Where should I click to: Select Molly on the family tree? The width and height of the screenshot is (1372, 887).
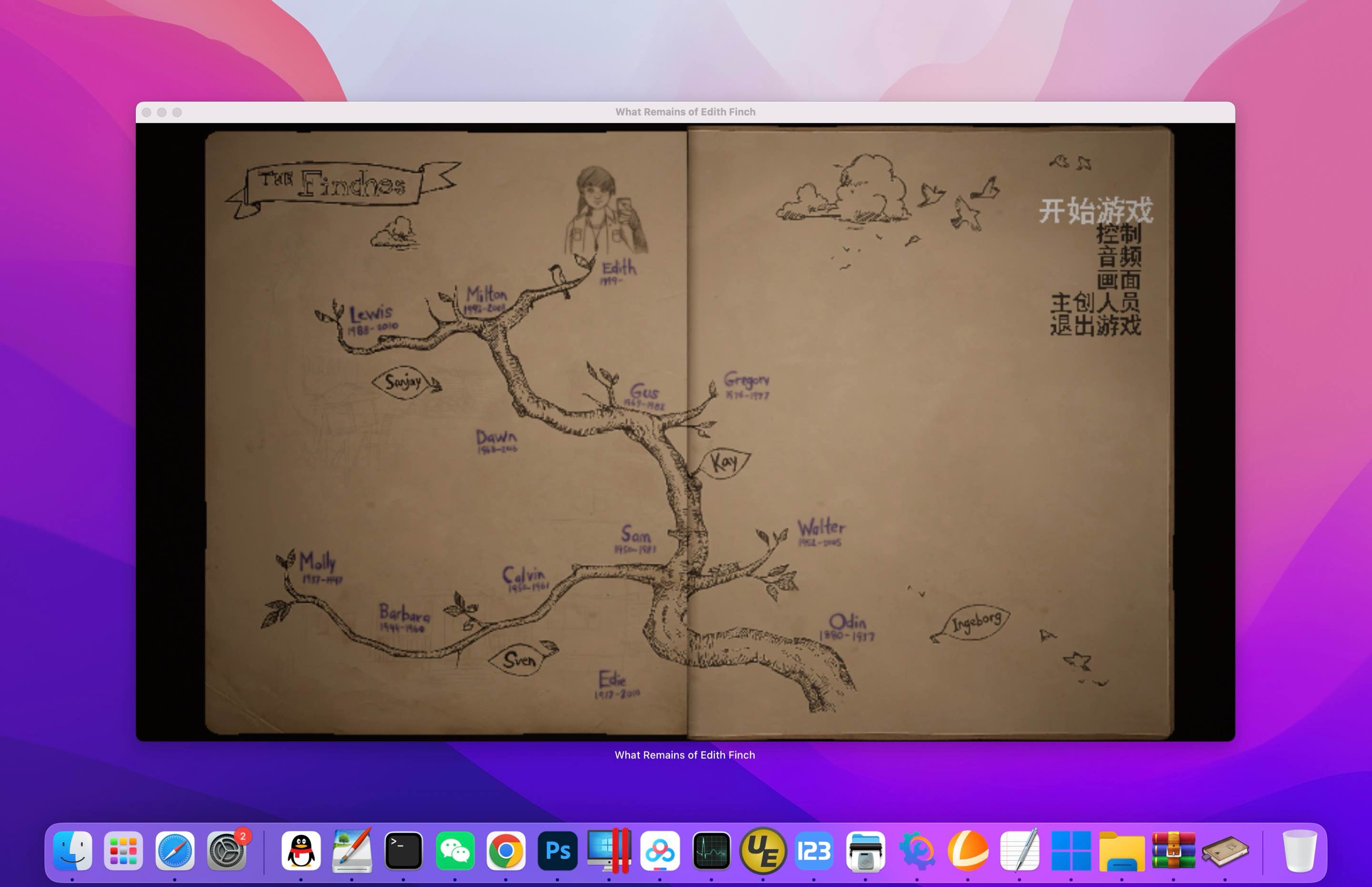pos(317,562)
